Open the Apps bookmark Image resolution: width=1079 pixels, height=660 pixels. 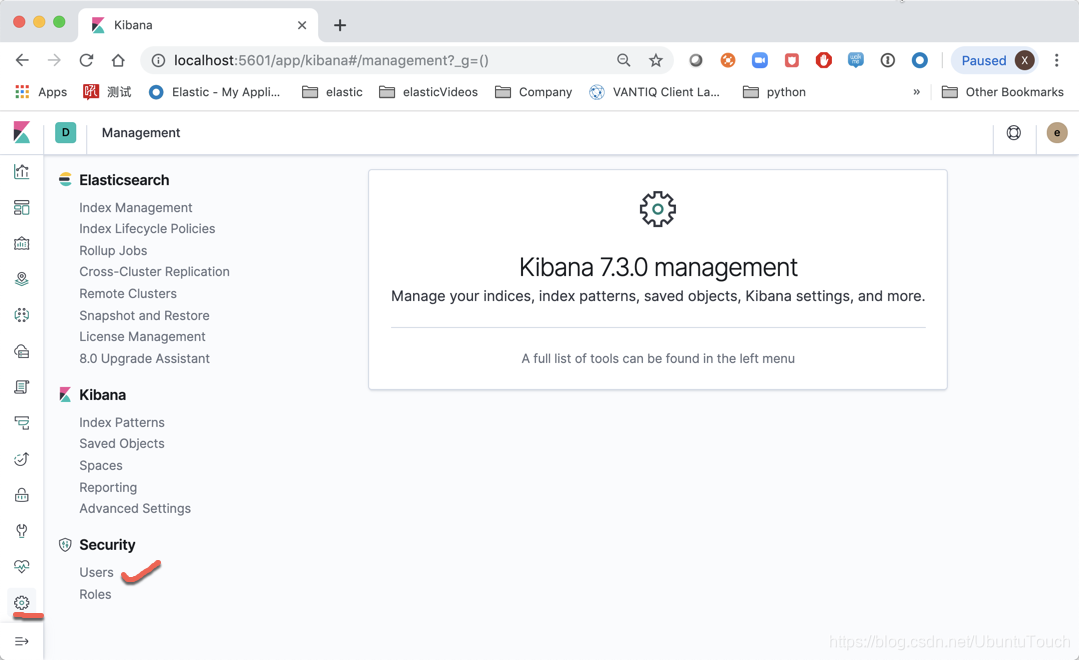[x=41, y=92]
